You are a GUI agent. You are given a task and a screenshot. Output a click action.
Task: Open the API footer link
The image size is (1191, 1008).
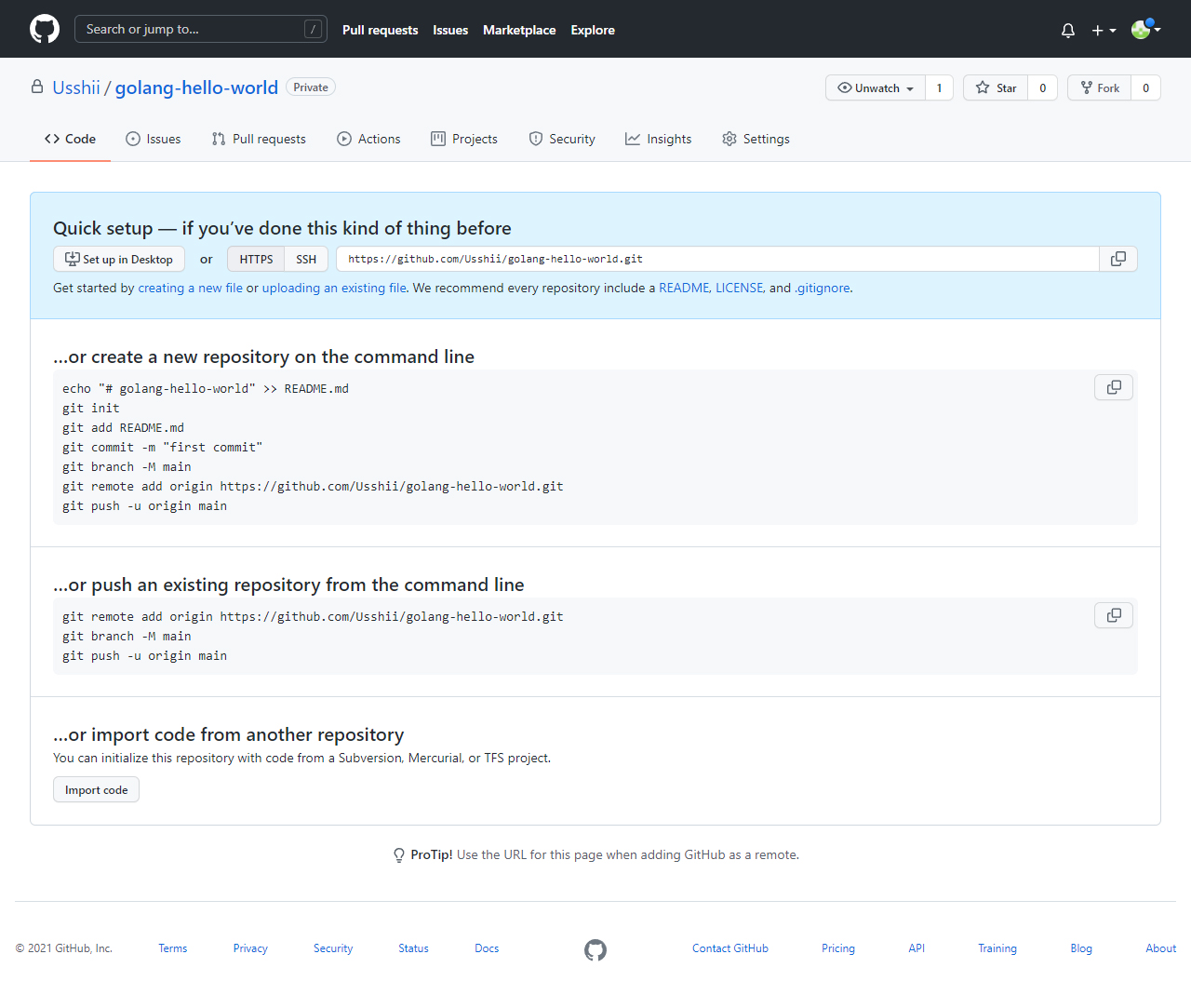click(917, 948)
